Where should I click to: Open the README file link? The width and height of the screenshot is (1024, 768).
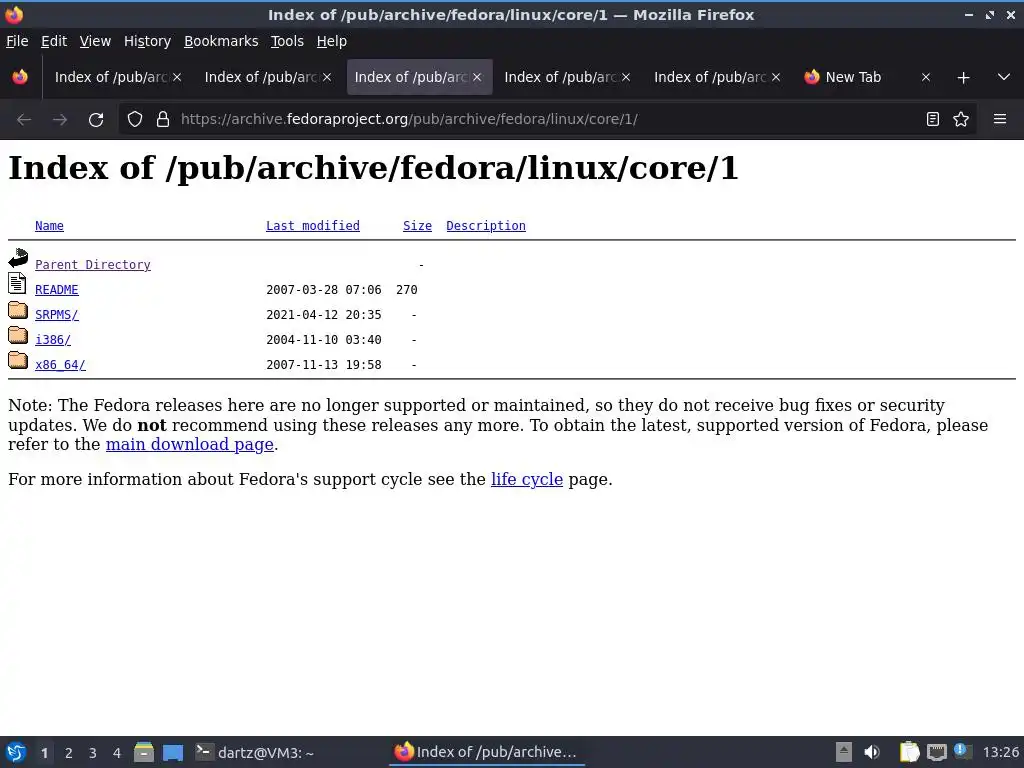[x=57, y=290]
